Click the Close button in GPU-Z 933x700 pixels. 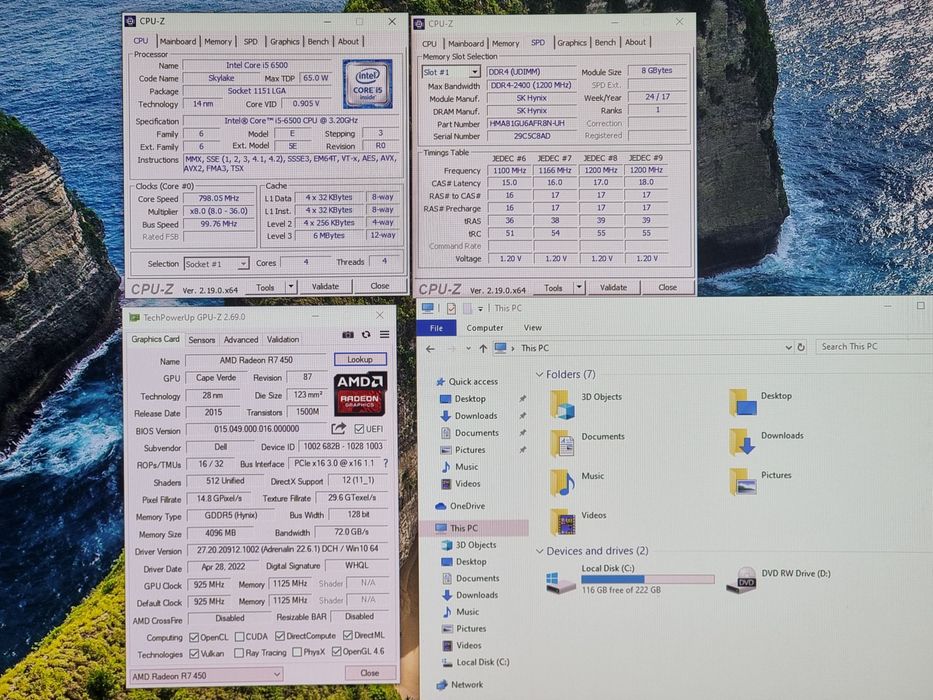(370, 673)
